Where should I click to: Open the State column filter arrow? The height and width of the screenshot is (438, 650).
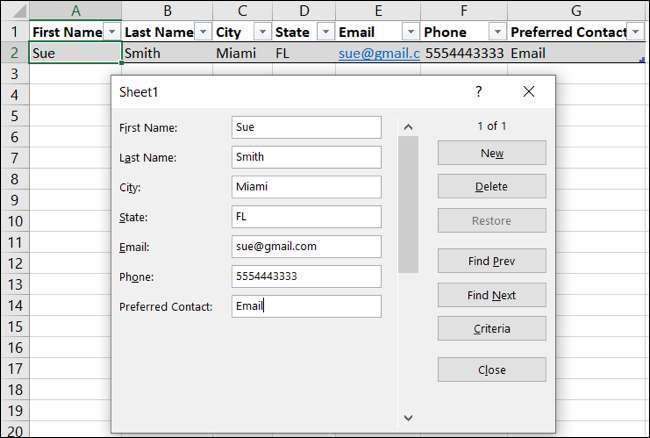(325, 32)
